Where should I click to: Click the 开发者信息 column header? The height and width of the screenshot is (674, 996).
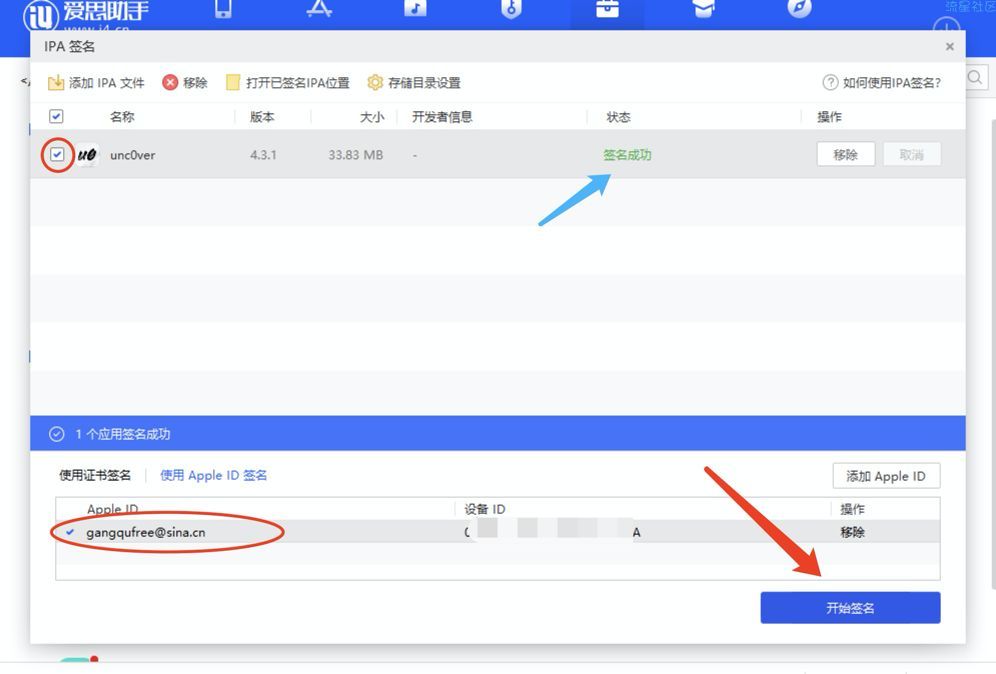(442, 117)
